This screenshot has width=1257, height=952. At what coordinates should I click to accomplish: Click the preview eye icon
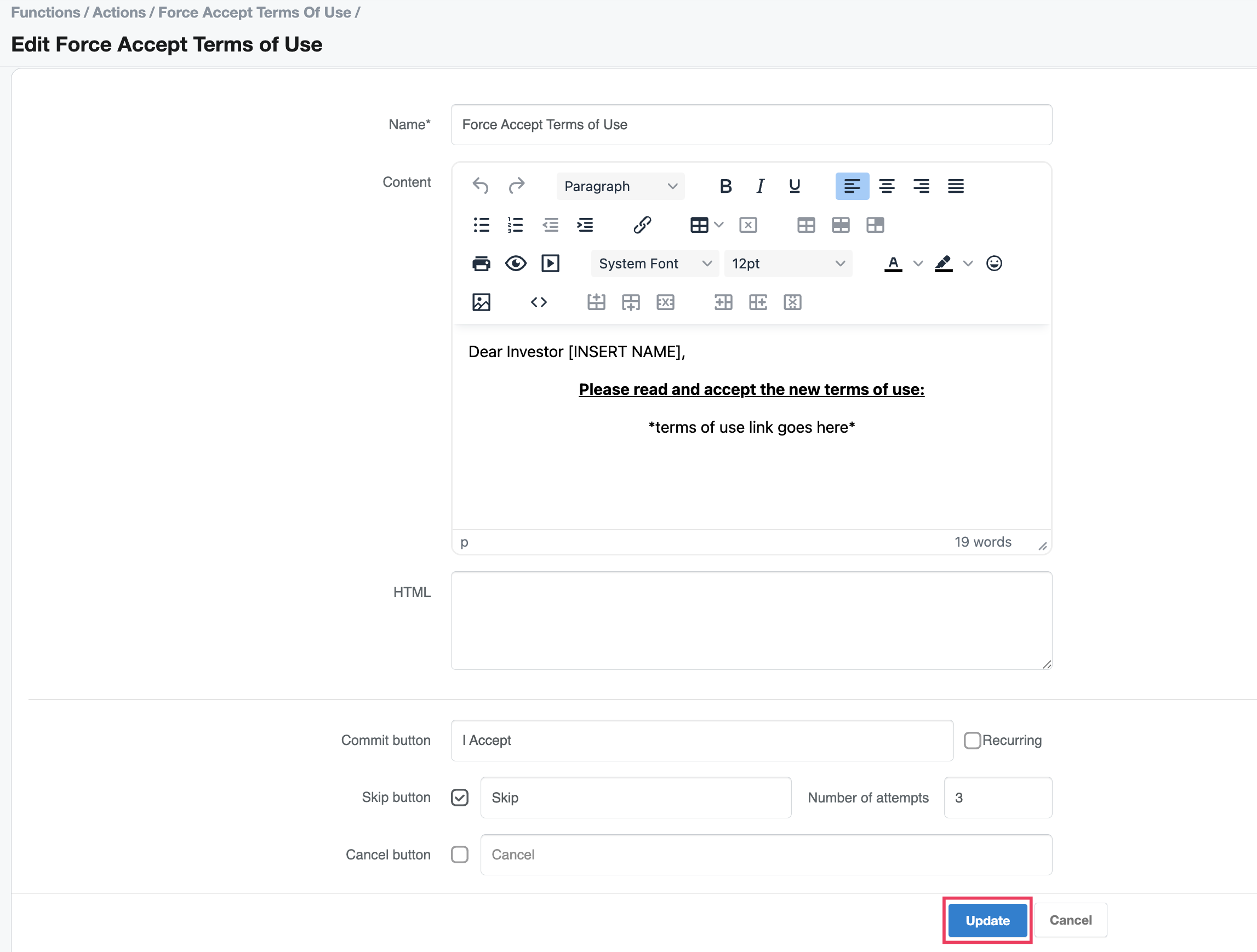[x=516, y=263]
